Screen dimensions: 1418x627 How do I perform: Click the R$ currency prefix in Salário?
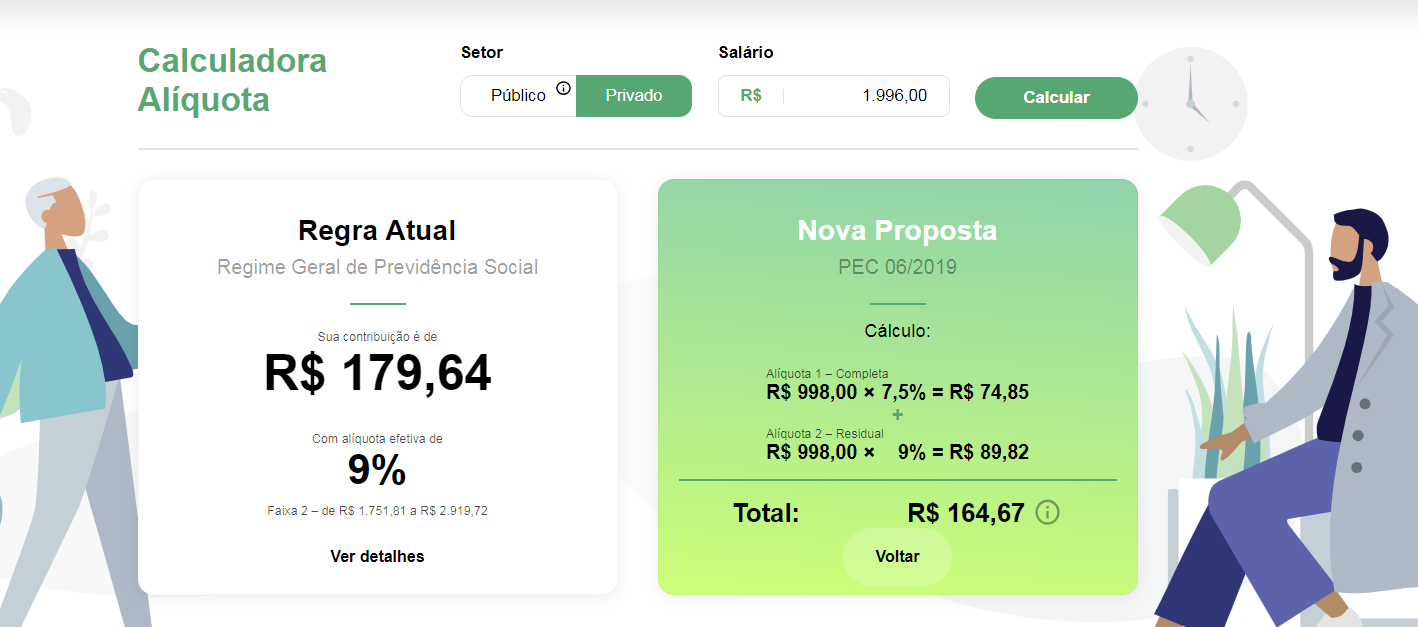(x=751, y=96)
